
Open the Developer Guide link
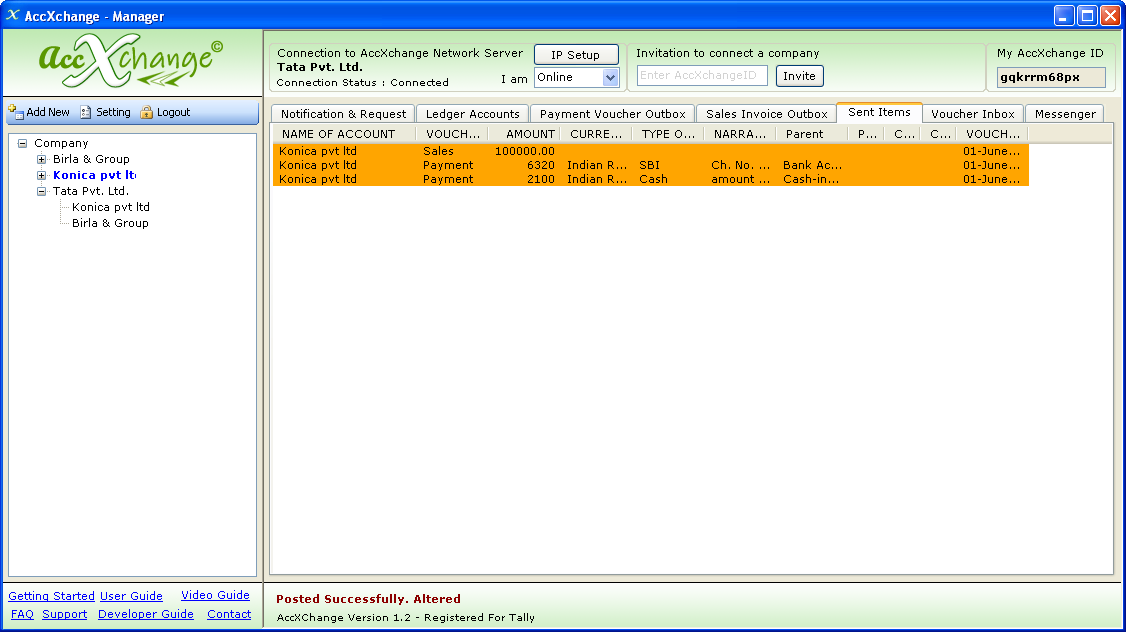click(x=146, y=614)
